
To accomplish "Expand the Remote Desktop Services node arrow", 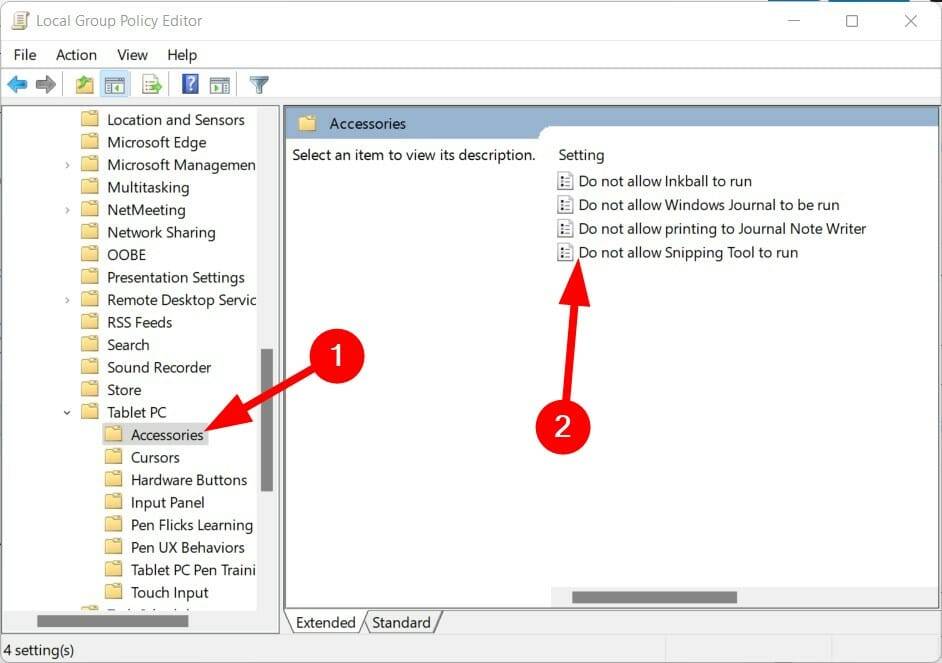I will click(67, 300).
